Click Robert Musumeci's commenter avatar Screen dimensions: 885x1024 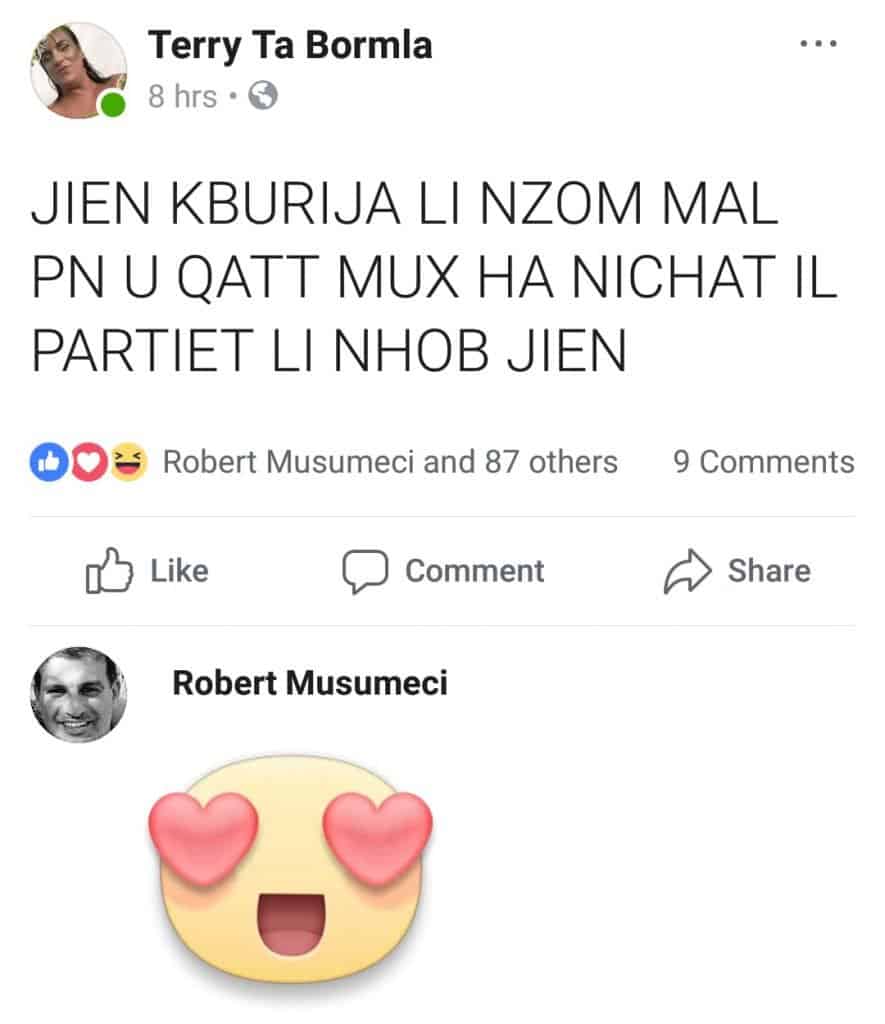(x=78, y=695)
